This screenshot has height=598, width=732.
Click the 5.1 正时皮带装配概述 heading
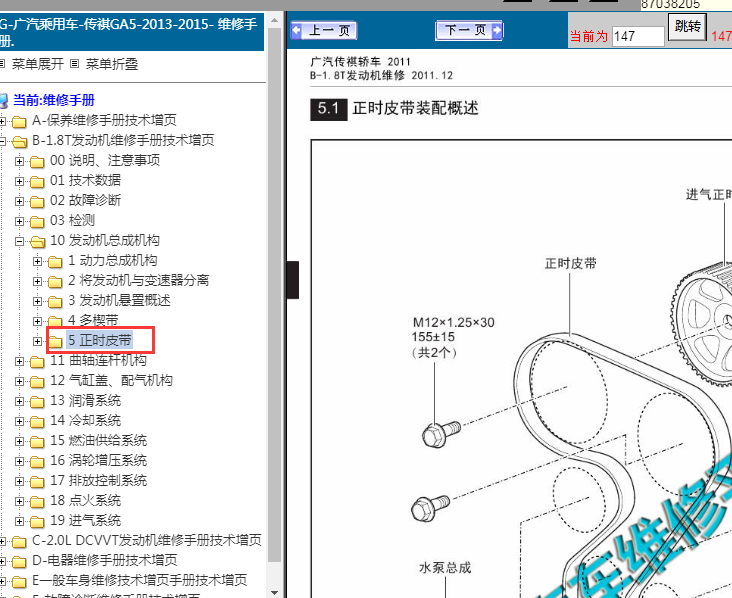(394, 109)
